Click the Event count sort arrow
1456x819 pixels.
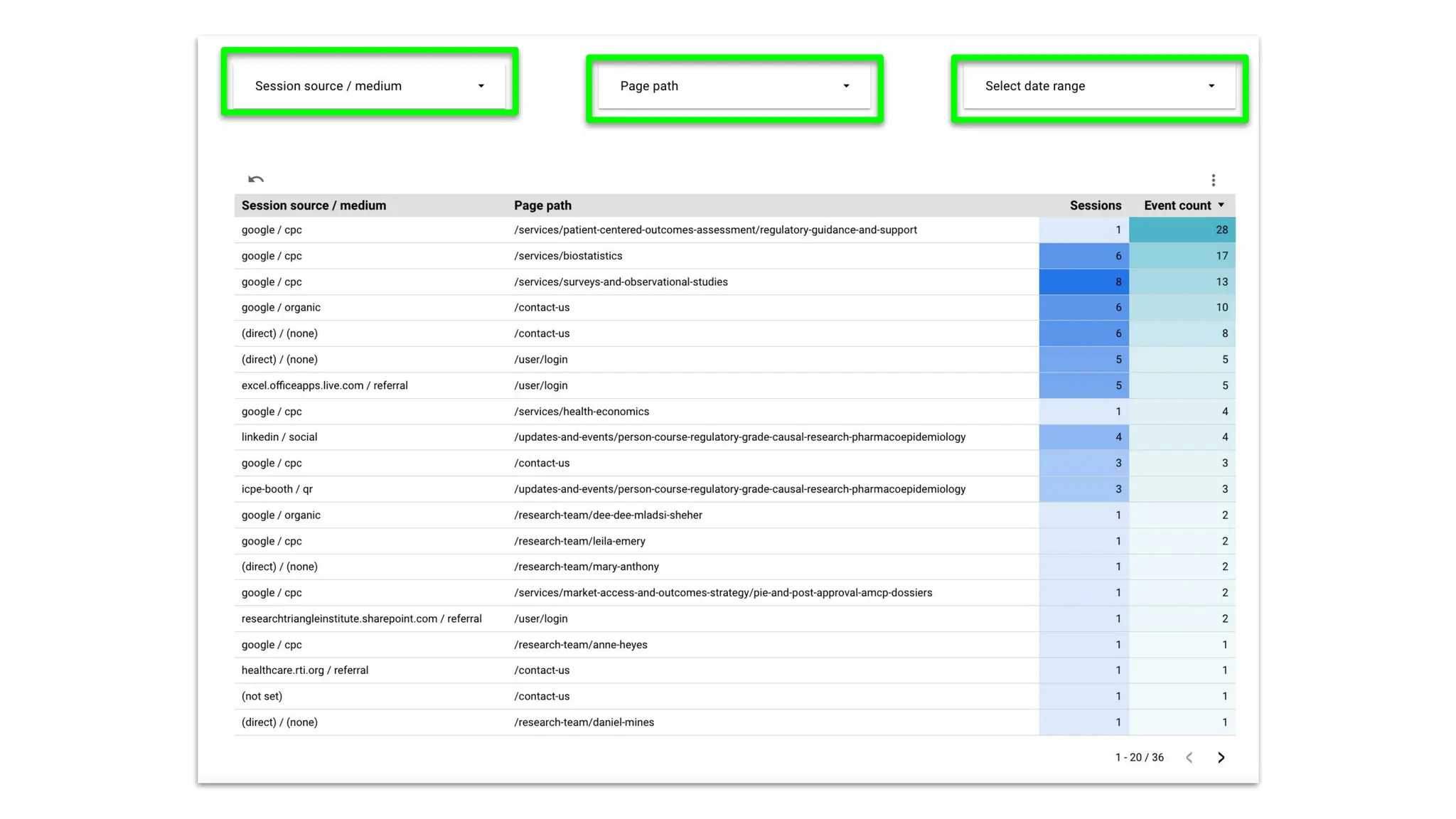click(1221, 205)
